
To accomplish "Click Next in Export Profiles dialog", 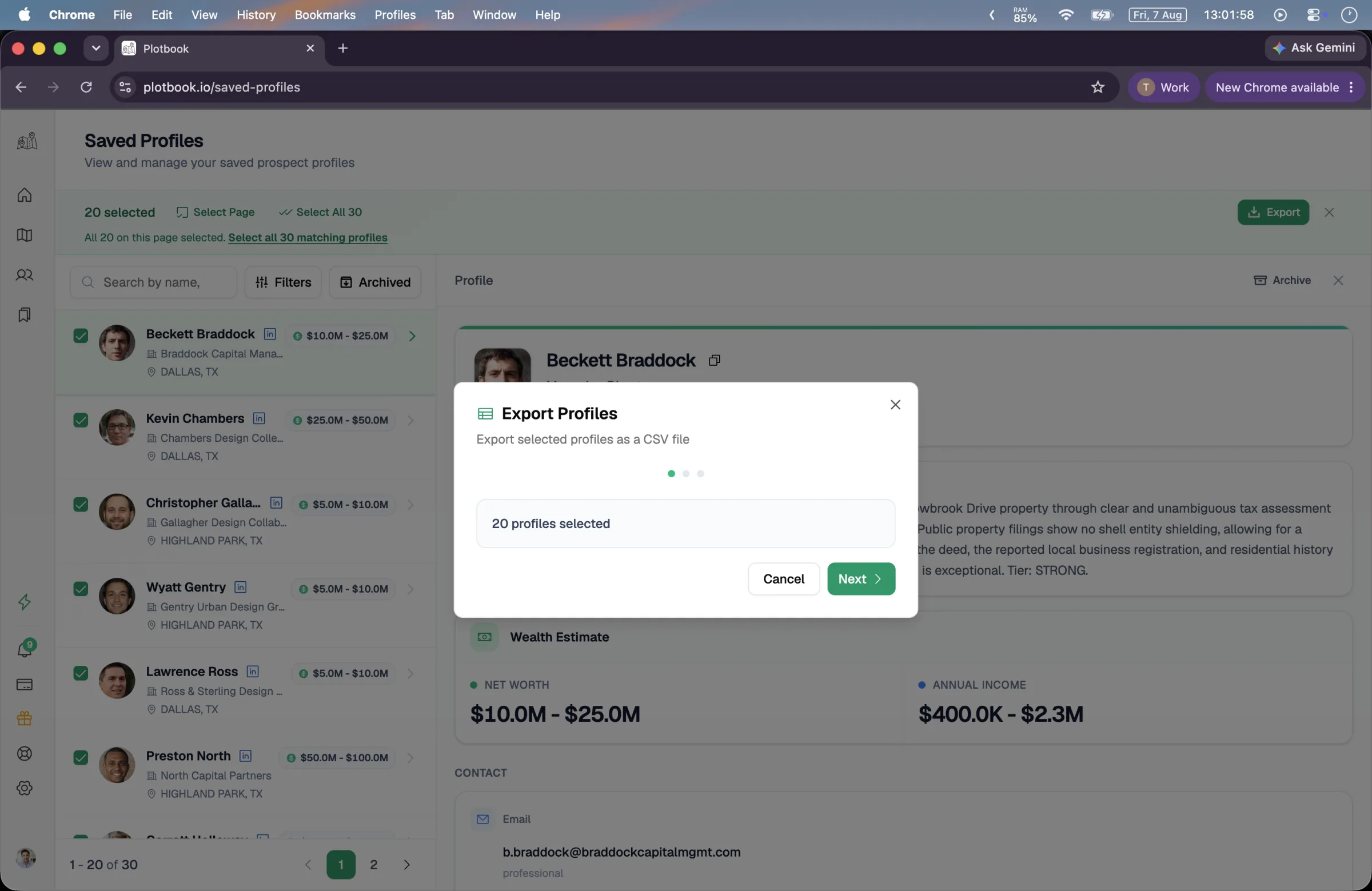I will [x=861, y=578].
